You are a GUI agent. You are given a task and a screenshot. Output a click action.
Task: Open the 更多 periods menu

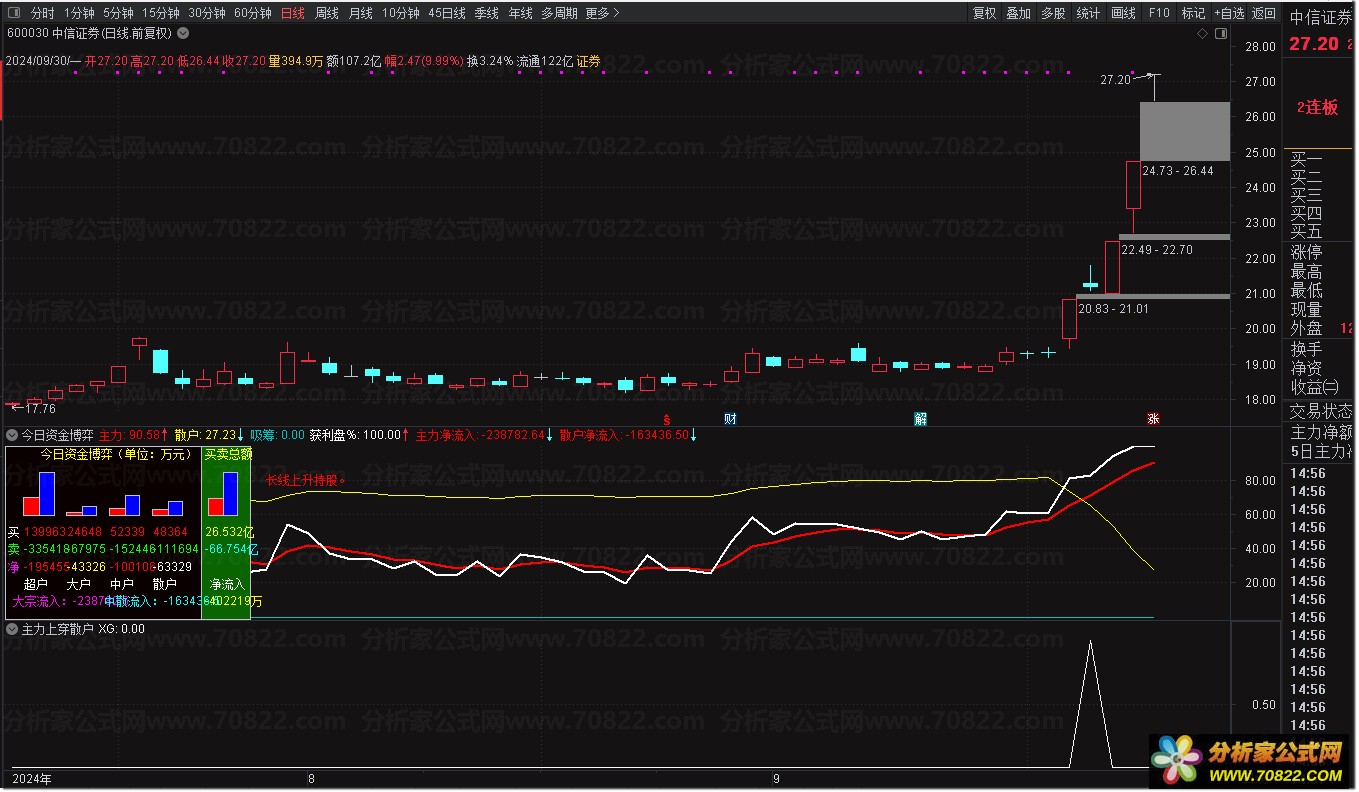pyautogui.click(x=602, y=13)
